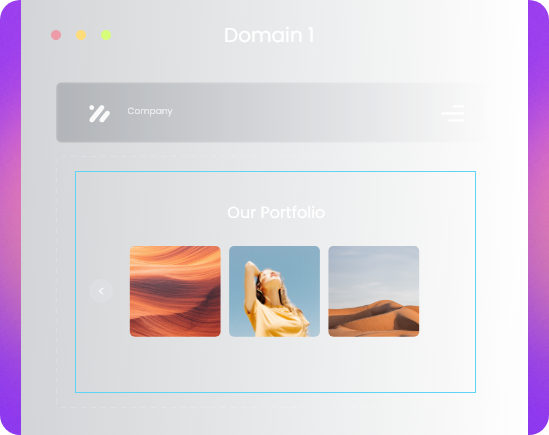549x435 pixels.
Task: Select the woman in yellow shirt photo
Action: click(274, 291)
